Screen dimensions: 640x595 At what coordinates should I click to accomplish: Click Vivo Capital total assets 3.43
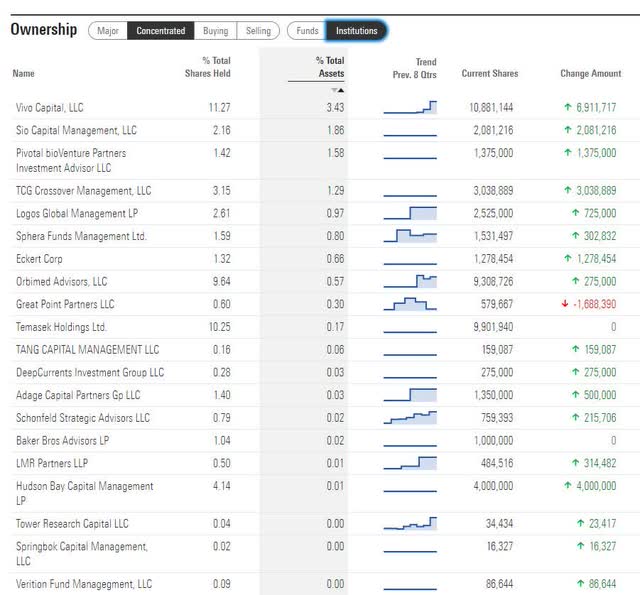point(335,108)
